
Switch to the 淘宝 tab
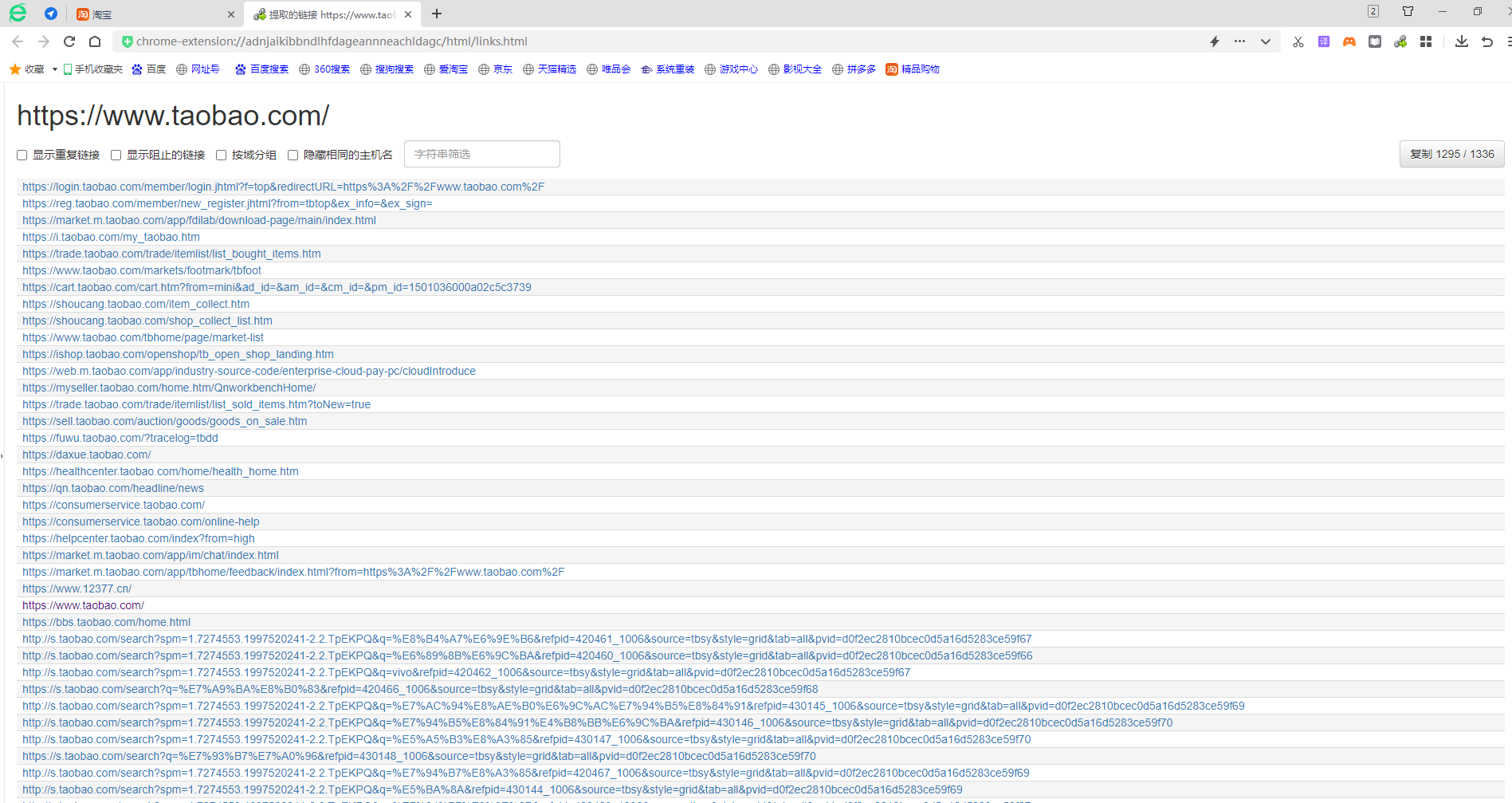(x=155, y=14)
